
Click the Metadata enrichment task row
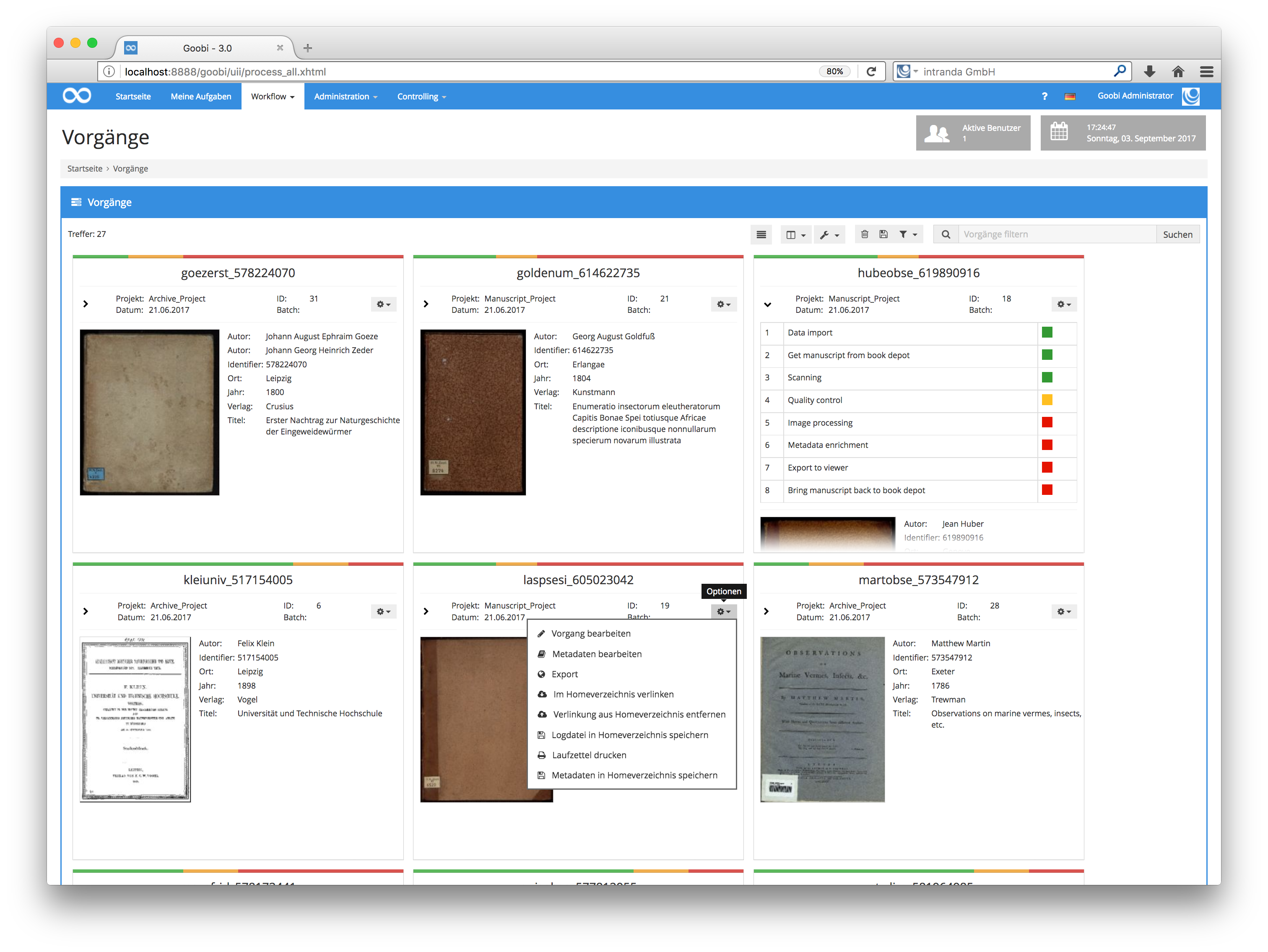[918, 446]
